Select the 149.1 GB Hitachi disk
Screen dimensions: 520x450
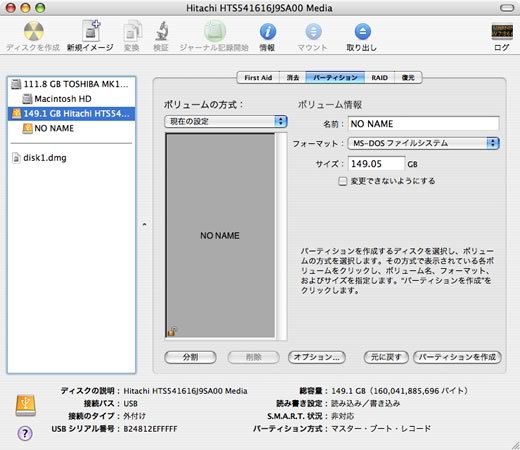[71, 114]
